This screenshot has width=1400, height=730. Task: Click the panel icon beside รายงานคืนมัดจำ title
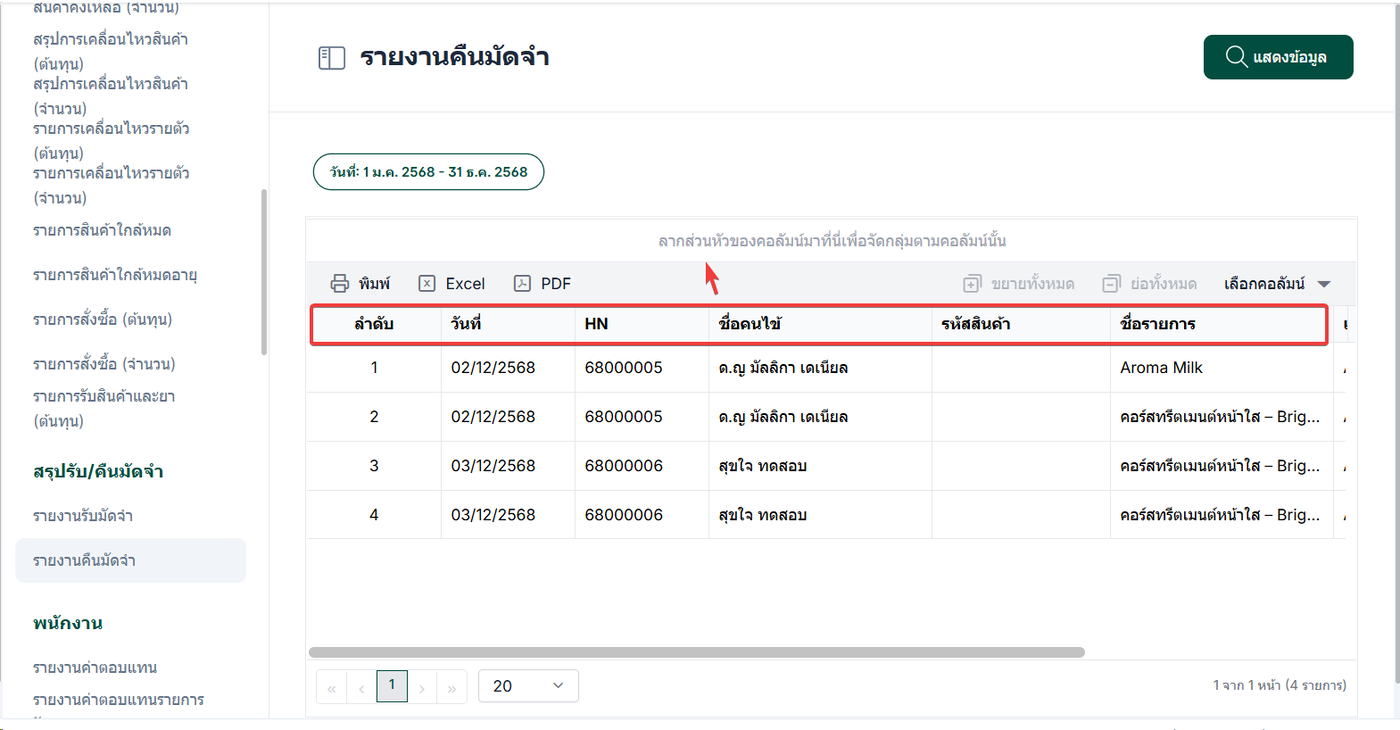tap(331, 58)
